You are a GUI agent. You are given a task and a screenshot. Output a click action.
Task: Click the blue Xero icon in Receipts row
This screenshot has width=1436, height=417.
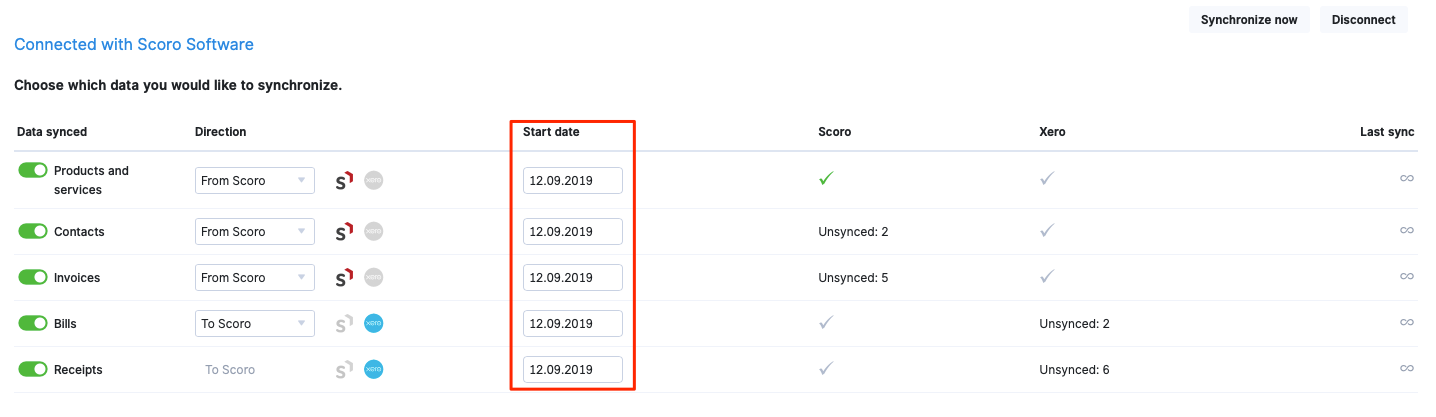coord(374,370)
